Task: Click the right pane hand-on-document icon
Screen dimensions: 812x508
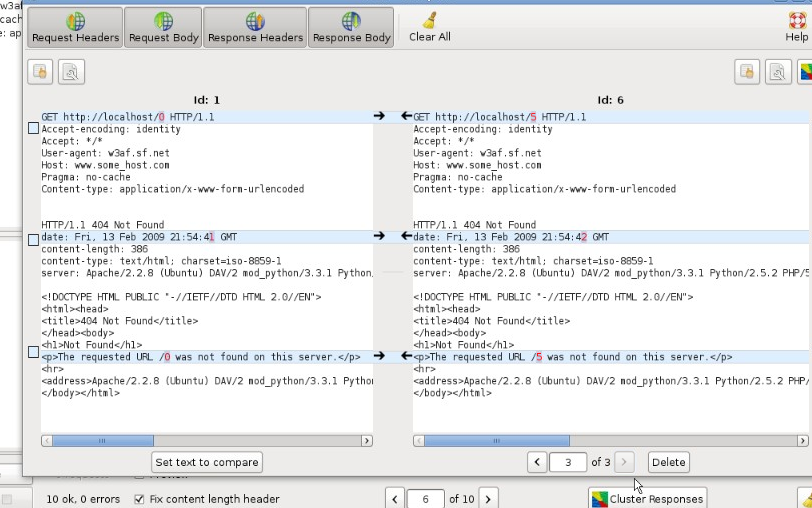Action: tap(747, 71)
